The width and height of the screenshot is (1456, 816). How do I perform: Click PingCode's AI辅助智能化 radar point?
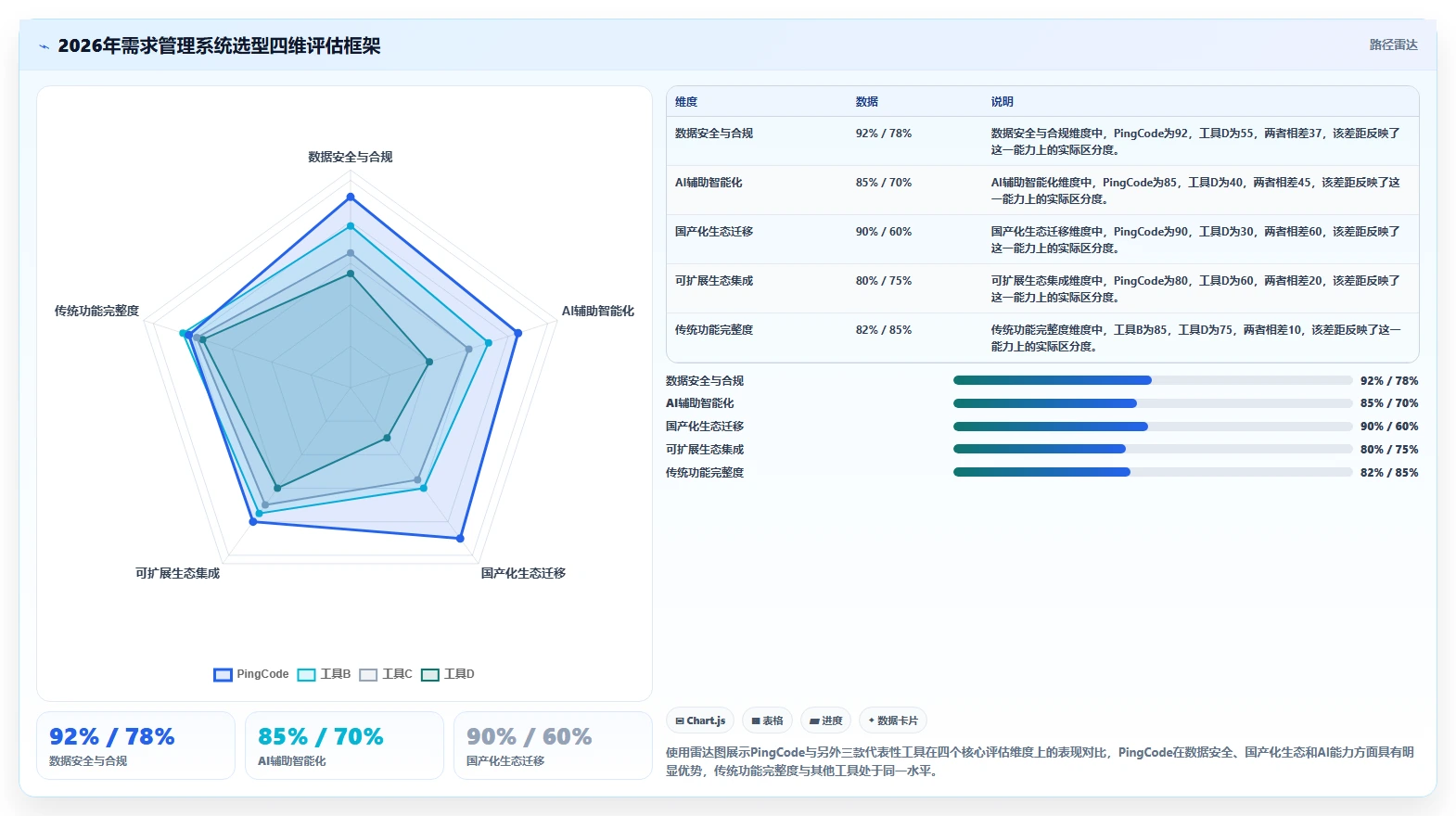pos(517,333)
